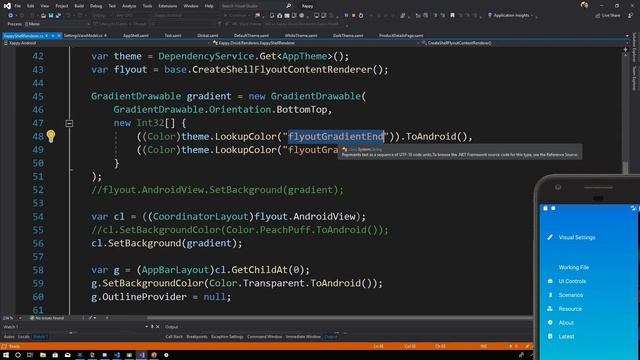Screen dimensions: 640x360
Task: Switch to the SettingsViewModel.cs tab
Action: [83, 36]
